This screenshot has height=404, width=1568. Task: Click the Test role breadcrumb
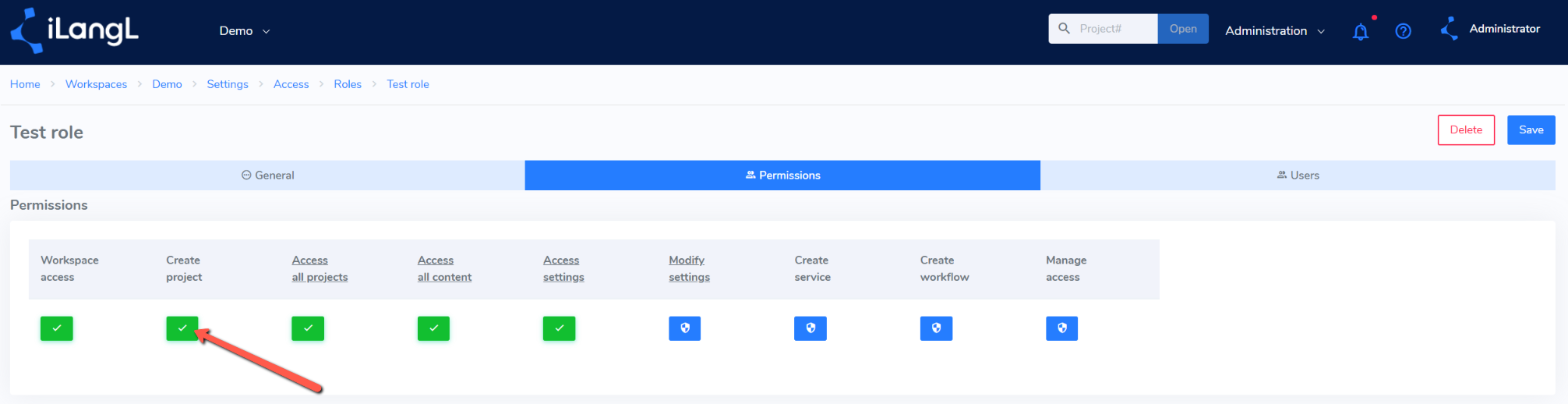408,84
